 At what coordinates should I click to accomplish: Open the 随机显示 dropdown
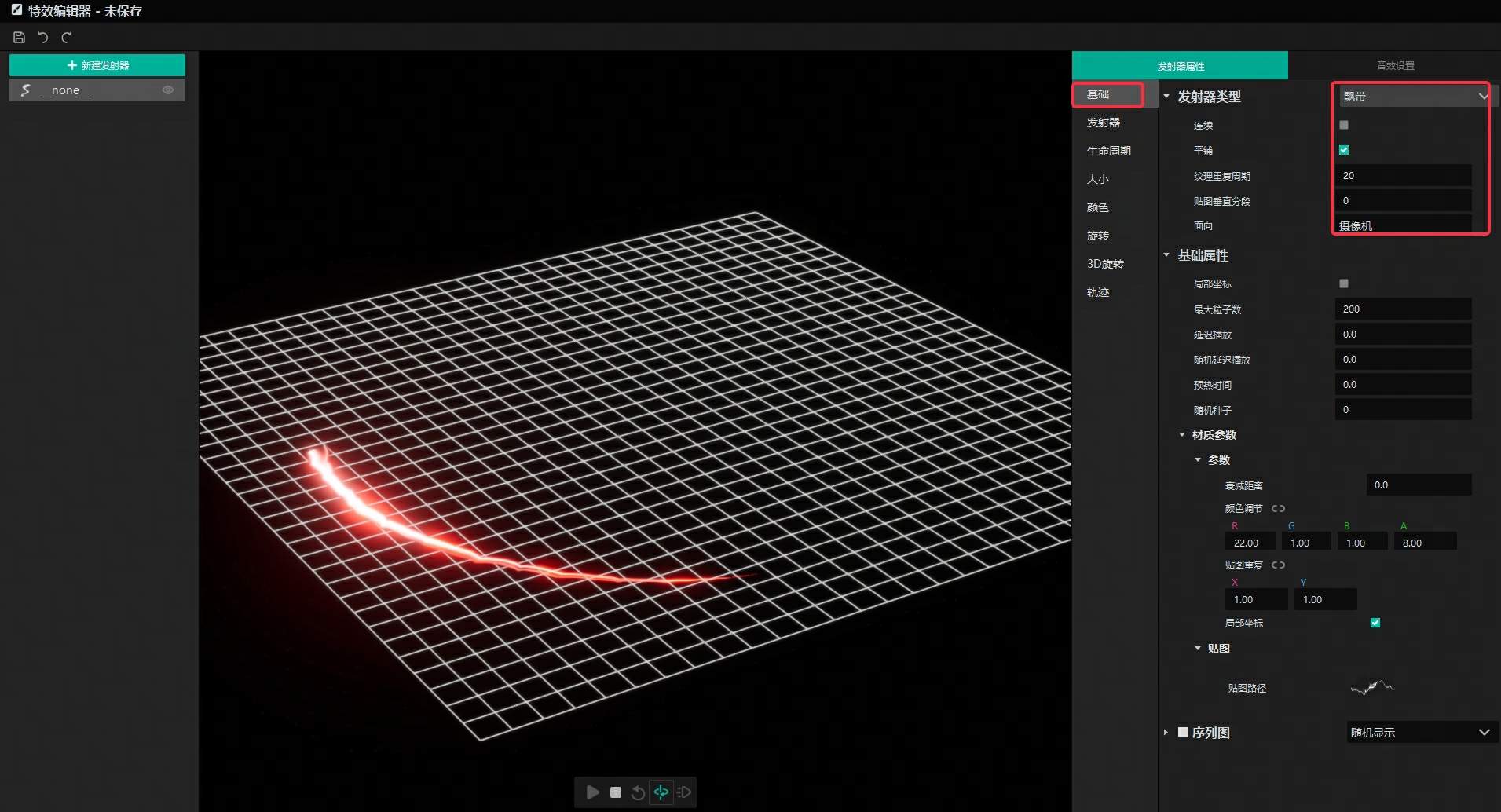pos(1421,732)
